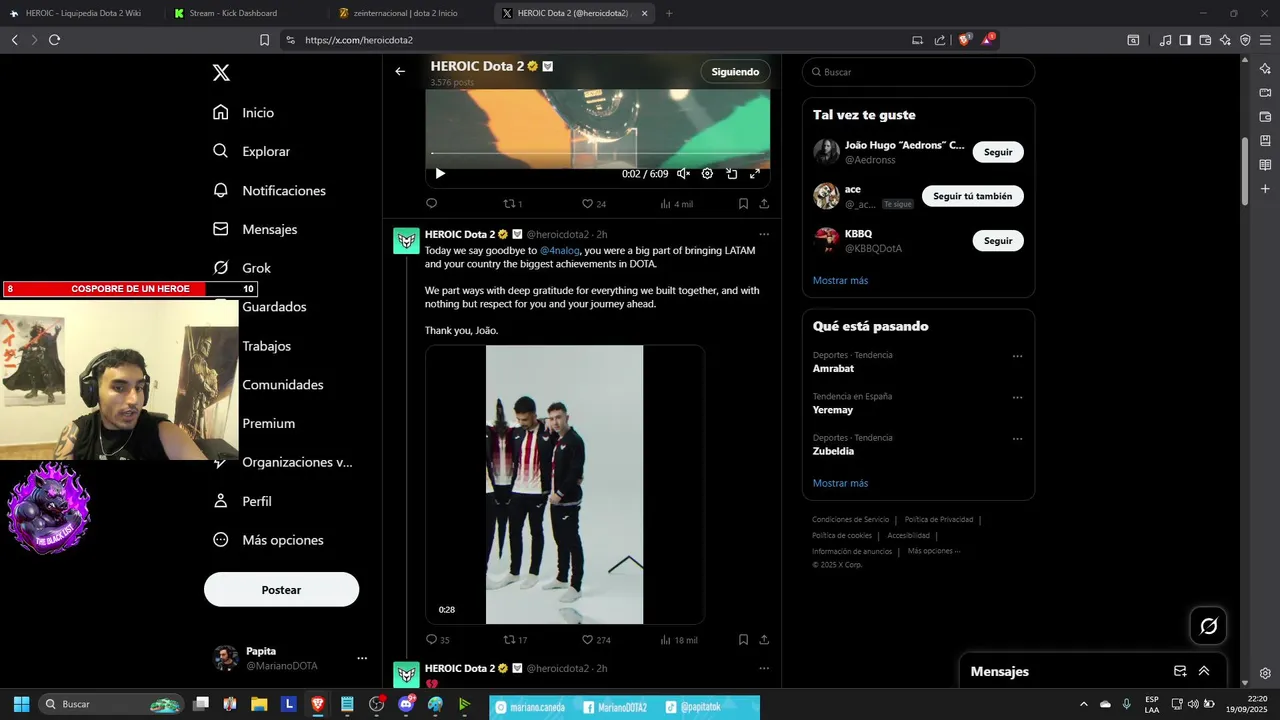Follow KBBQ with Seguir button
The height and width of the screenshot is (720, 1280).
998,241
